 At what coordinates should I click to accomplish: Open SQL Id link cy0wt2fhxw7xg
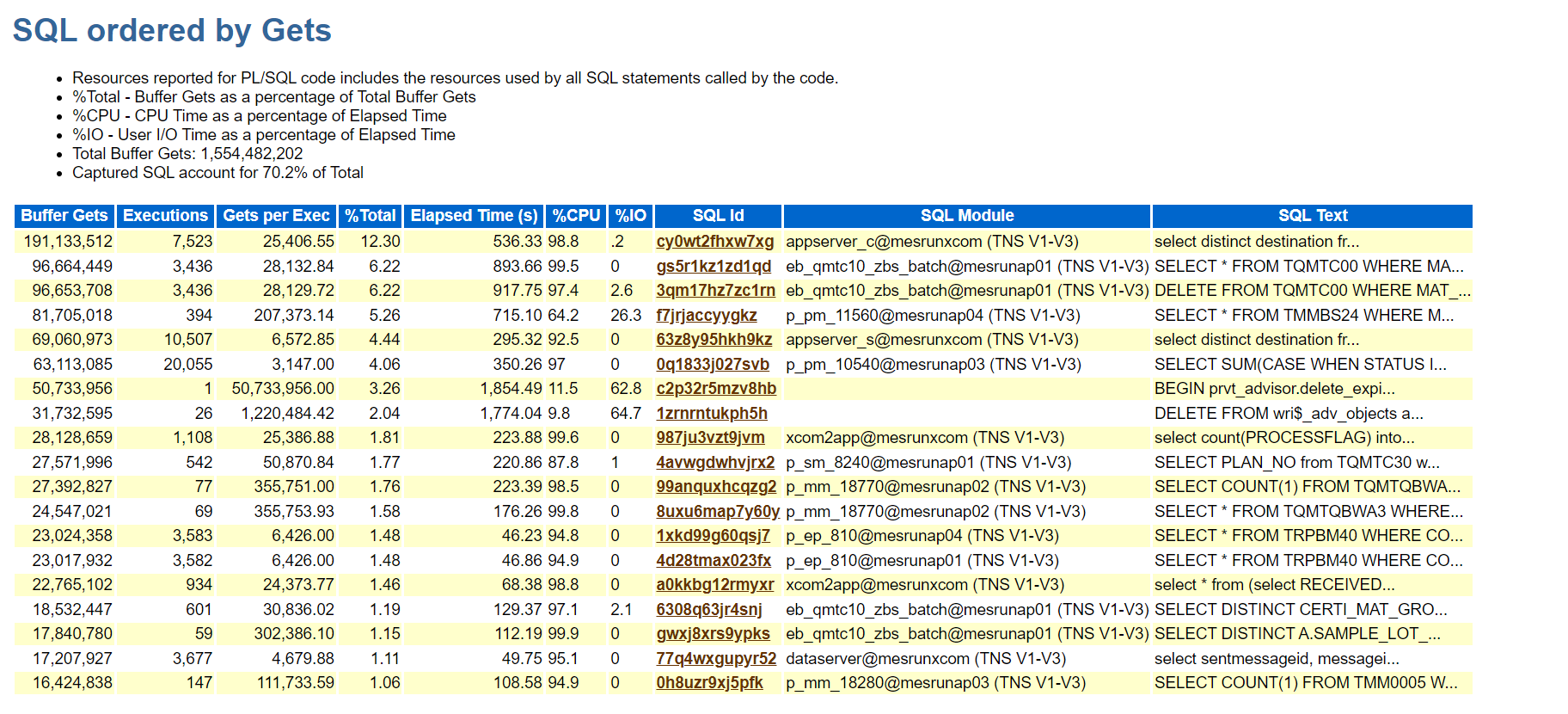pyautogui.click(x=714, y=242)
